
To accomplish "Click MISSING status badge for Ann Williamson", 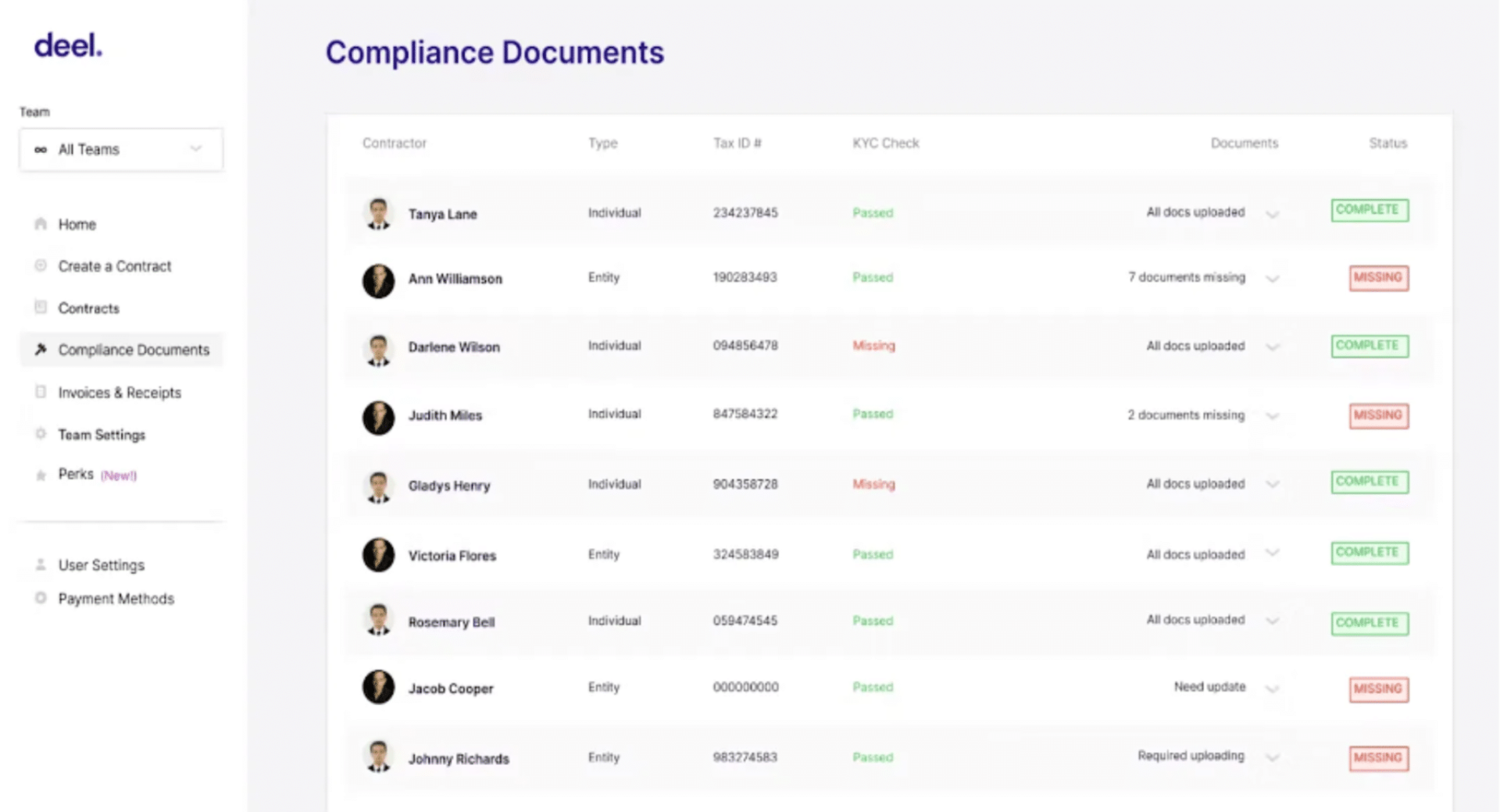I will pos(1378,278).
